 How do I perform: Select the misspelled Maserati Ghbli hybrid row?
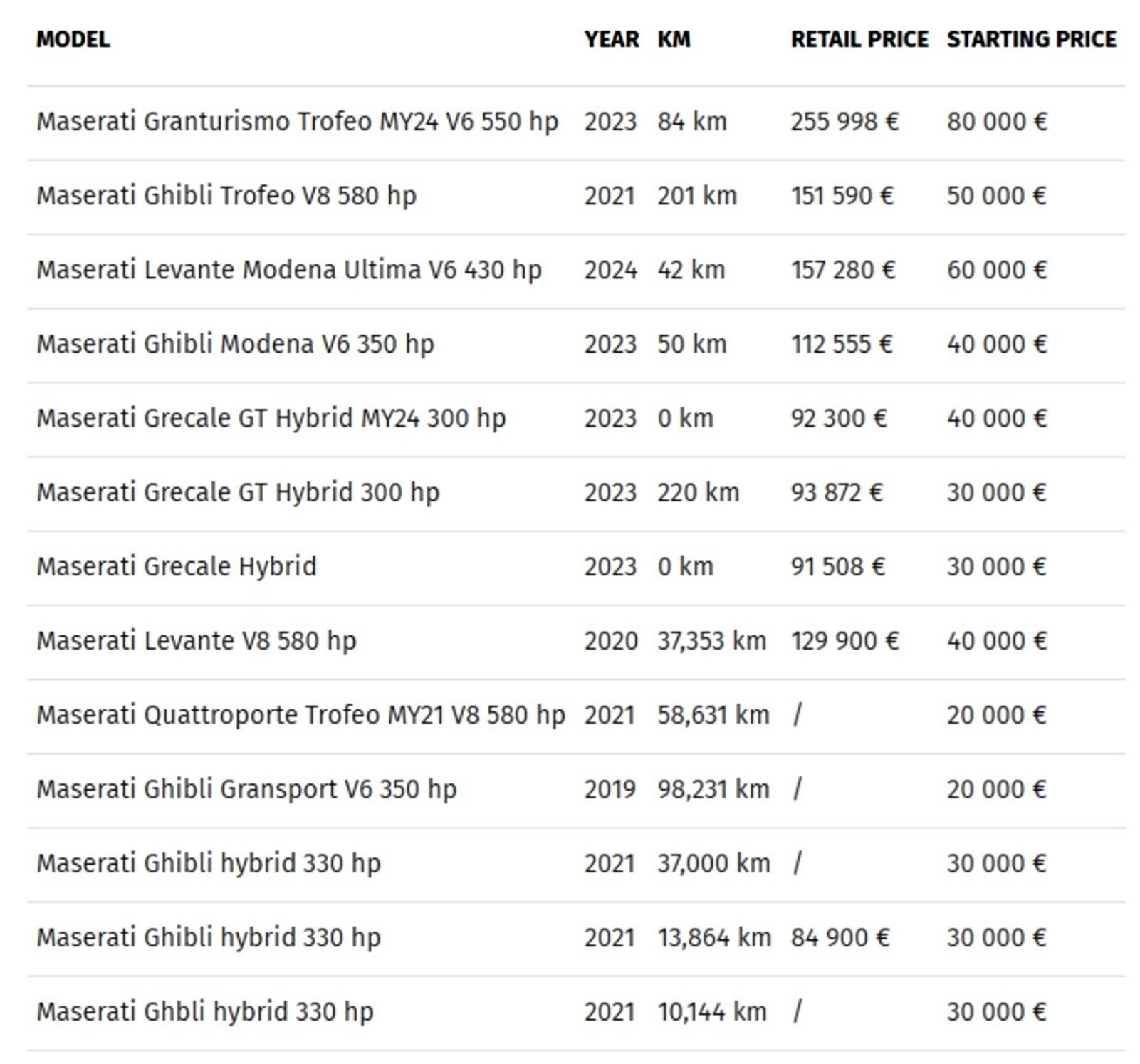[204, 1012]
